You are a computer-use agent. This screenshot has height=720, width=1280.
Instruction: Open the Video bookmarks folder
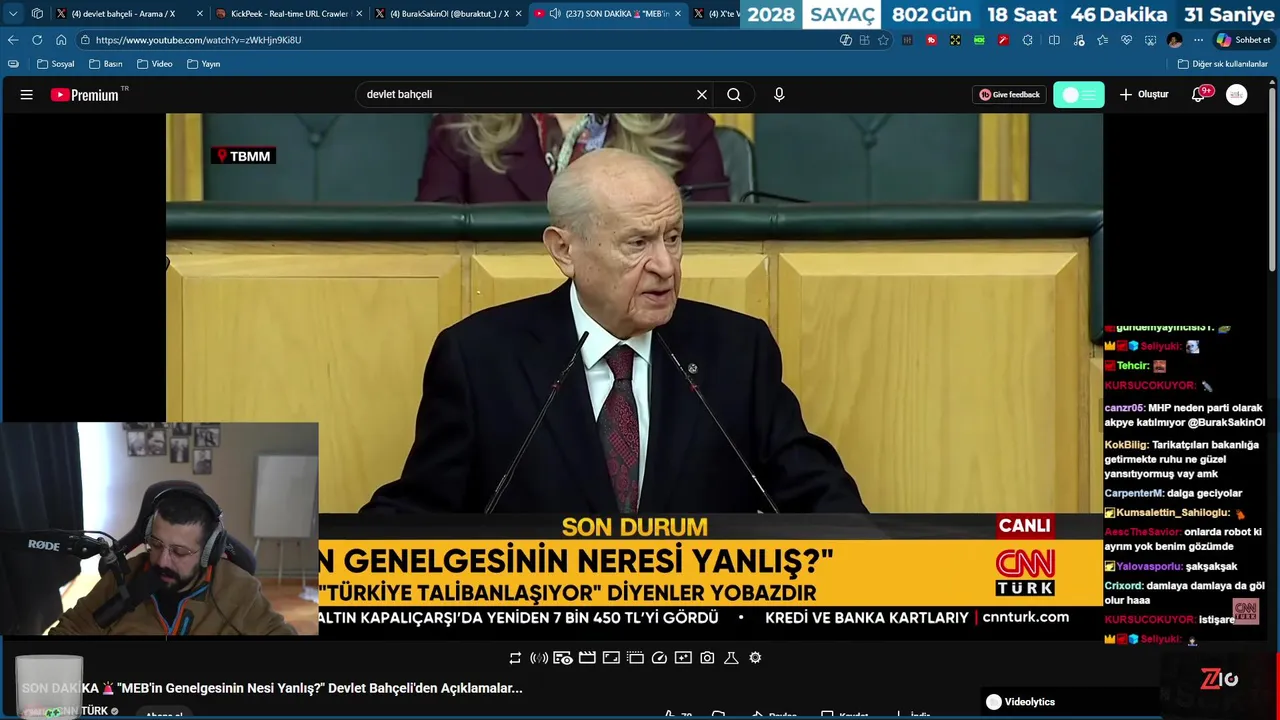click(x=155, y=64)
